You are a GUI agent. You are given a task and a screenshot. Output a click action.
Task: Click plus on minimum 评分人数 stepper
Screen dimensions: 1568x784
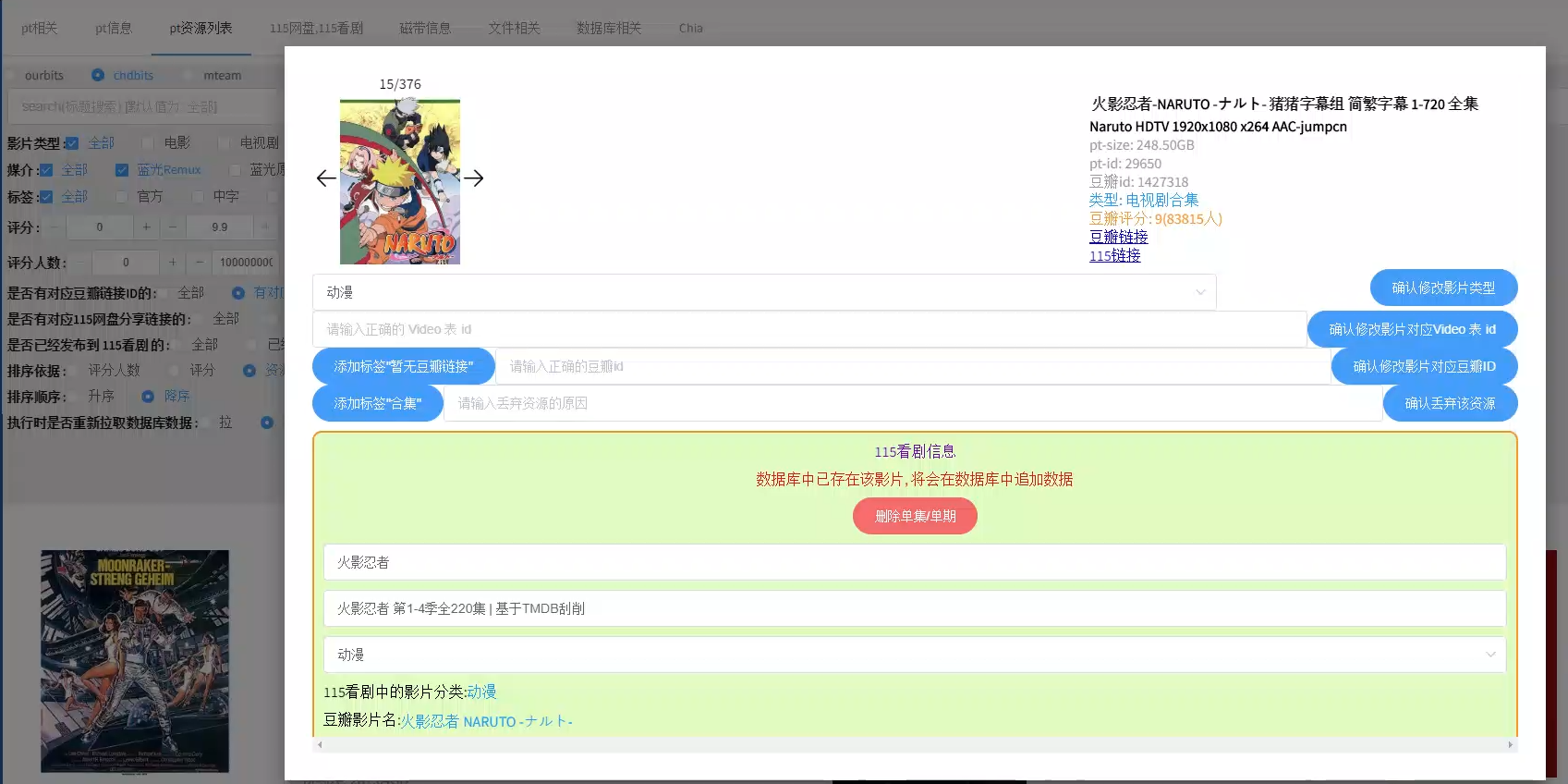pos(172,262)
